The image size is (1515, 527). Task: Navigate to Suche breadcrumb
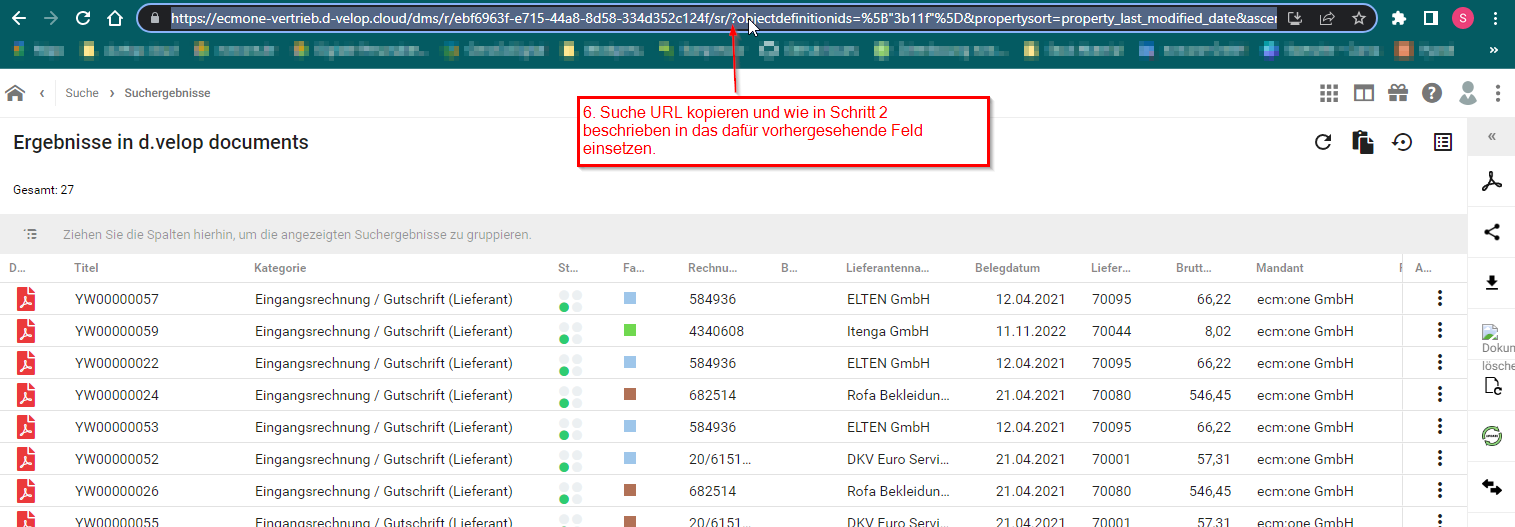[82, 93]
